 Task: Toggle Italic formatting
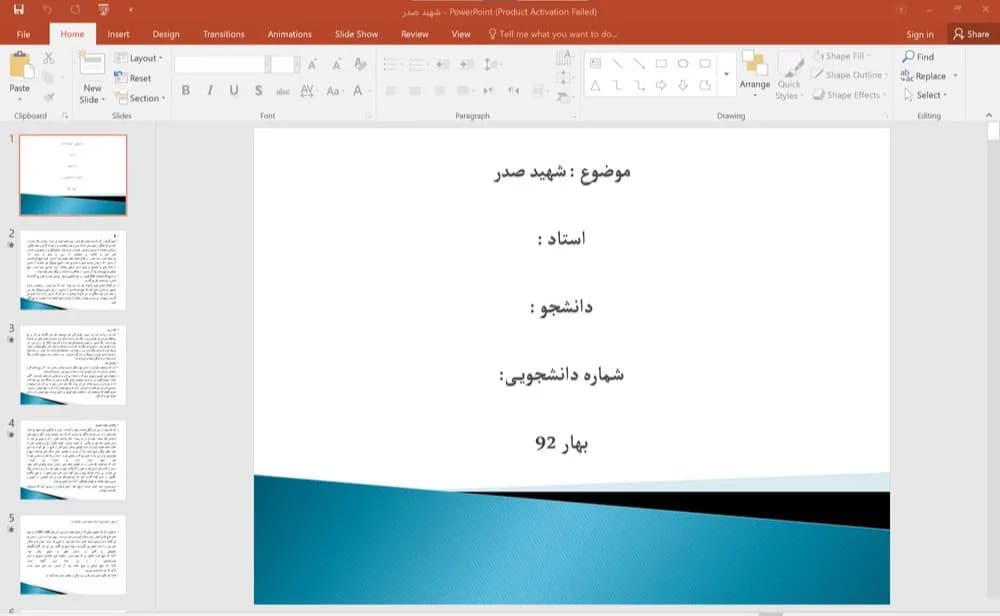[x=210, y=91]
